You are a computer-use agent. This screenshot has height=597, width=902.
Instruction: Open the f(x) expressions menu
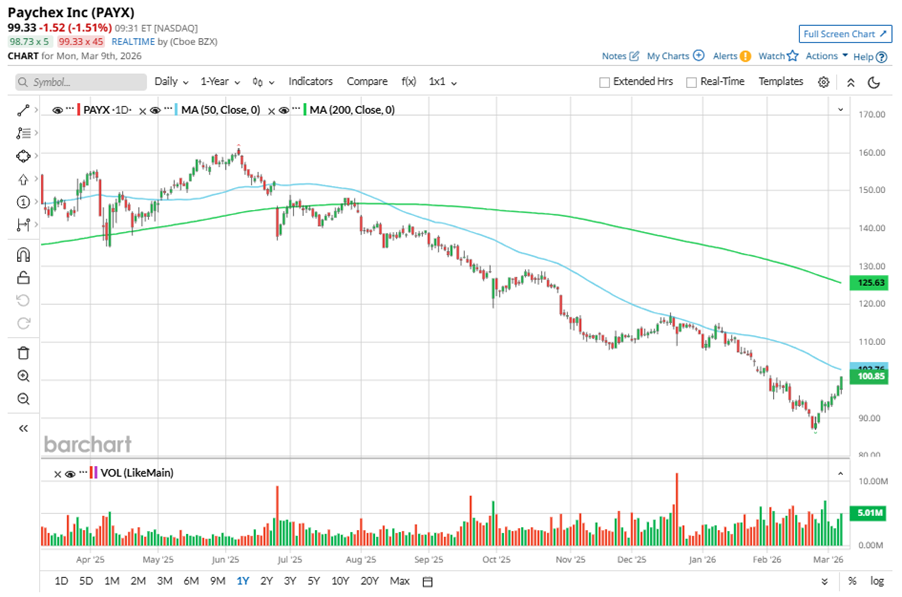coord(408,82)
